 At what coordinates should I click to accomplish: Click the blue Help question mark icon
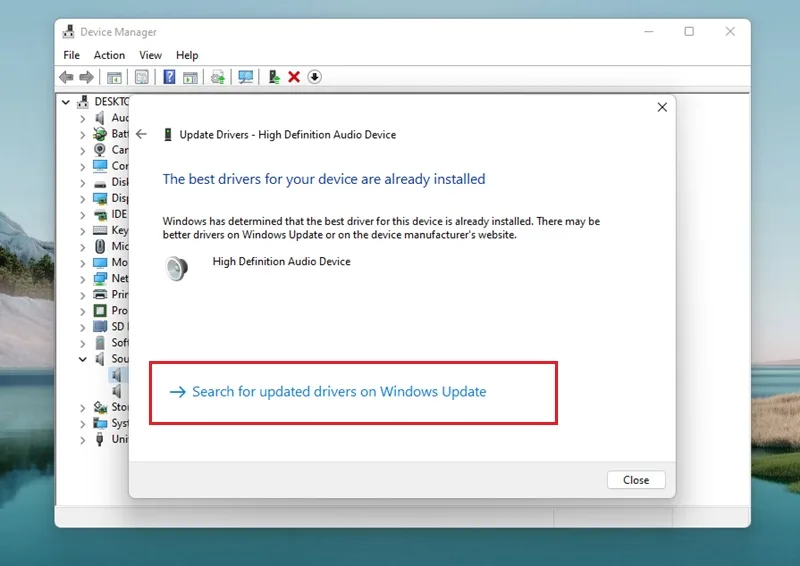tap(169, 77)
